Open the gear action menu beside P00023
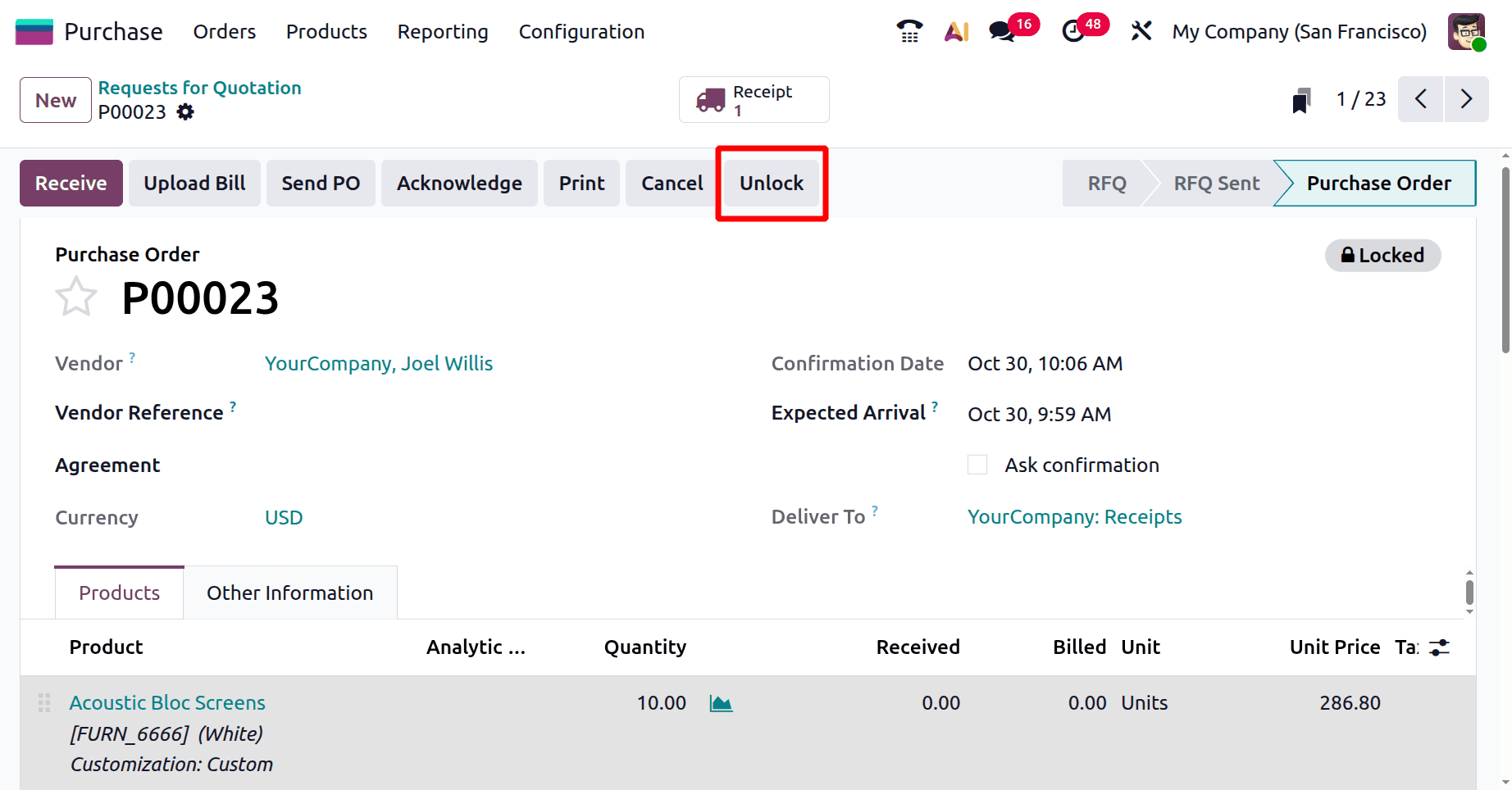The image size is (1512, 790). (x=185, y=112)
